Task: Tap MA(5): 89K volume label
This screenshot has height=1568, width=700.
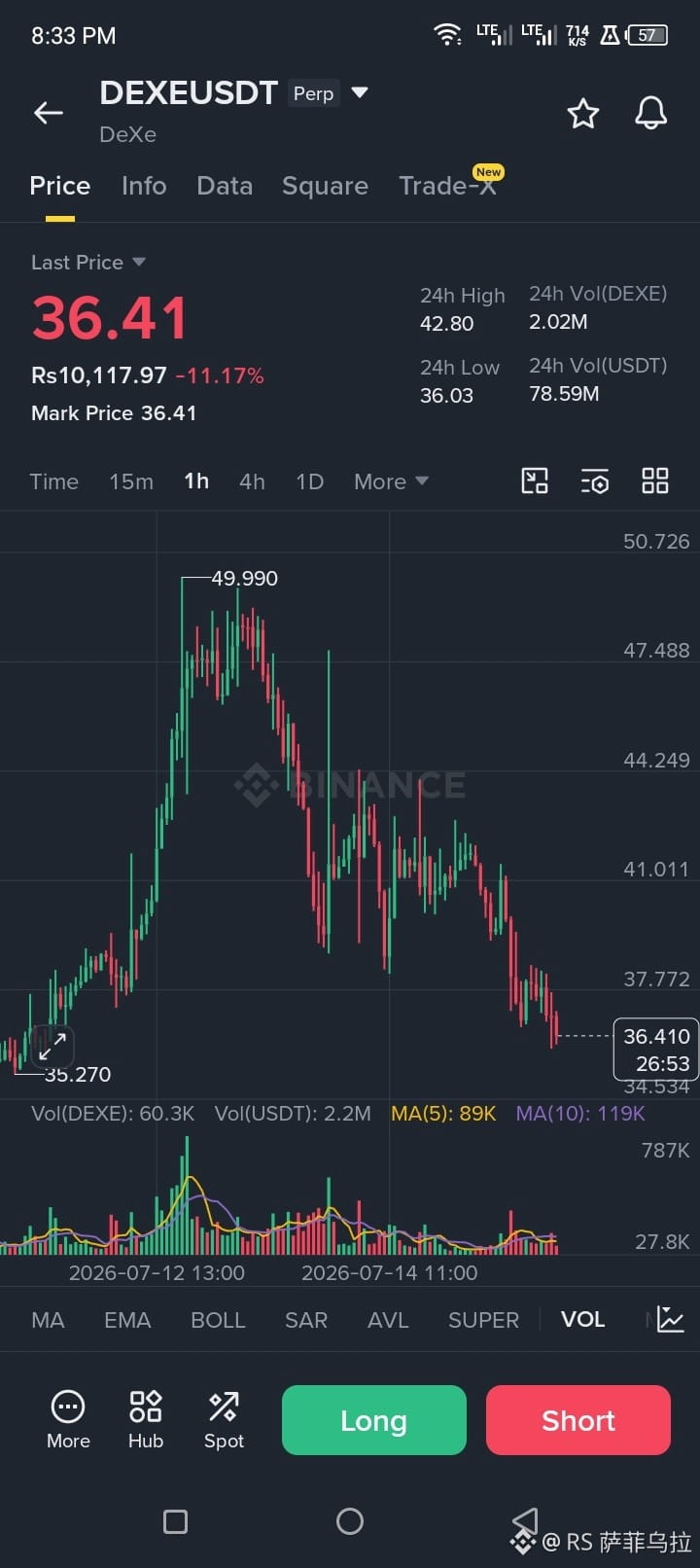Action: point(443,1114)
